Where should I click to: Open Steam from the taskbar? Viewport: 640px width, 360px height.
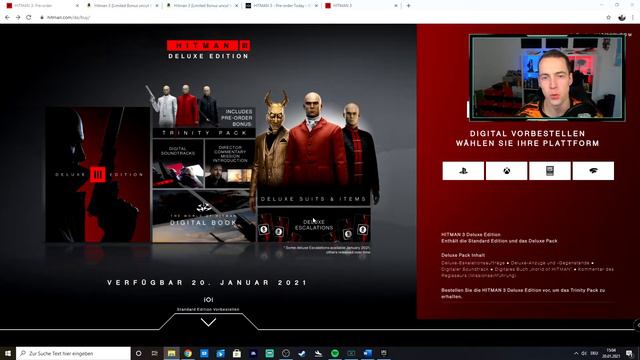302,353
